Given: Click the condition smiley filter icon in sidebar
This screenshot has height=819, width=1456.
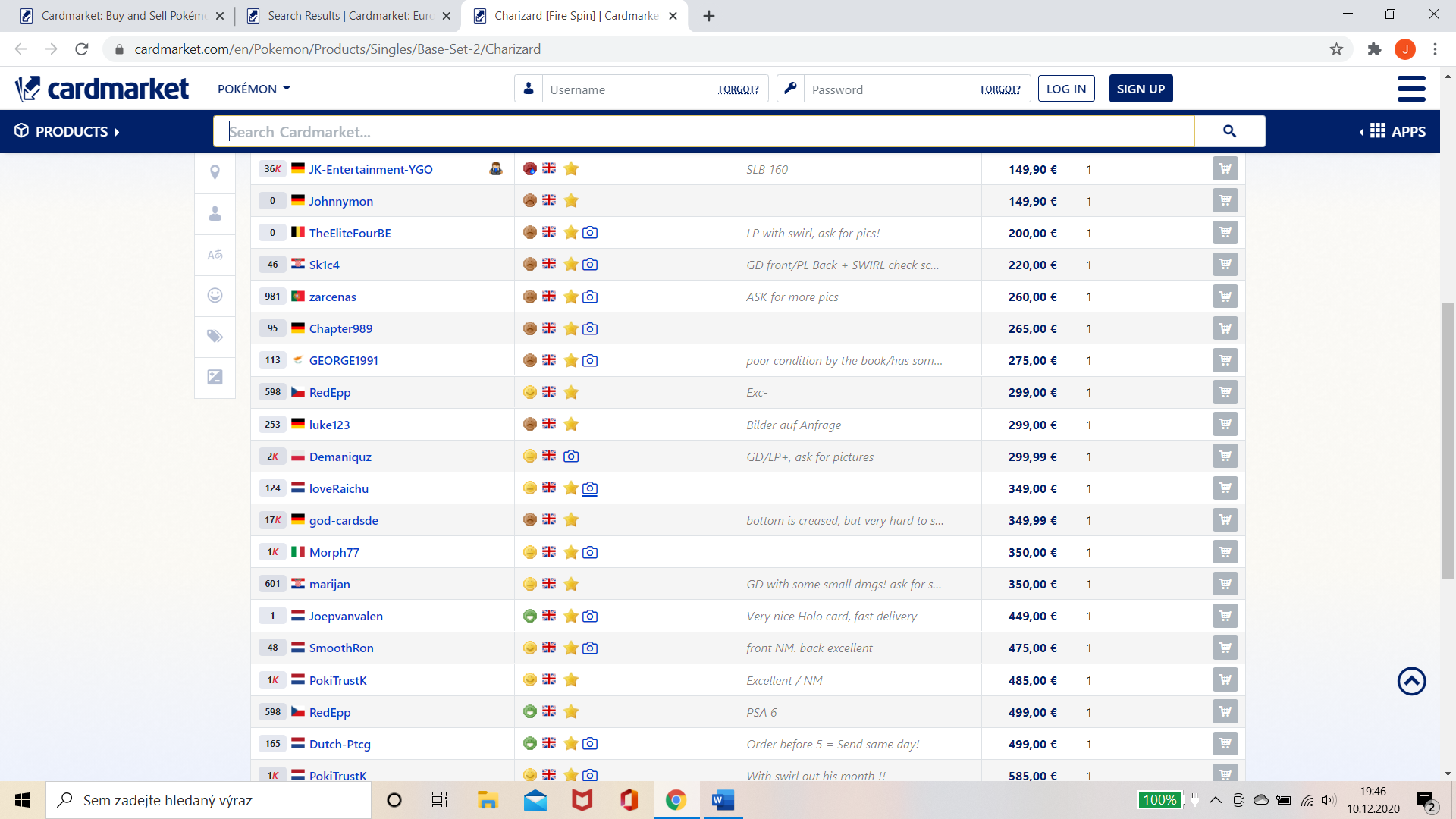Looking at the screenshot, I should pyautogui.click(x=215, y=295).
